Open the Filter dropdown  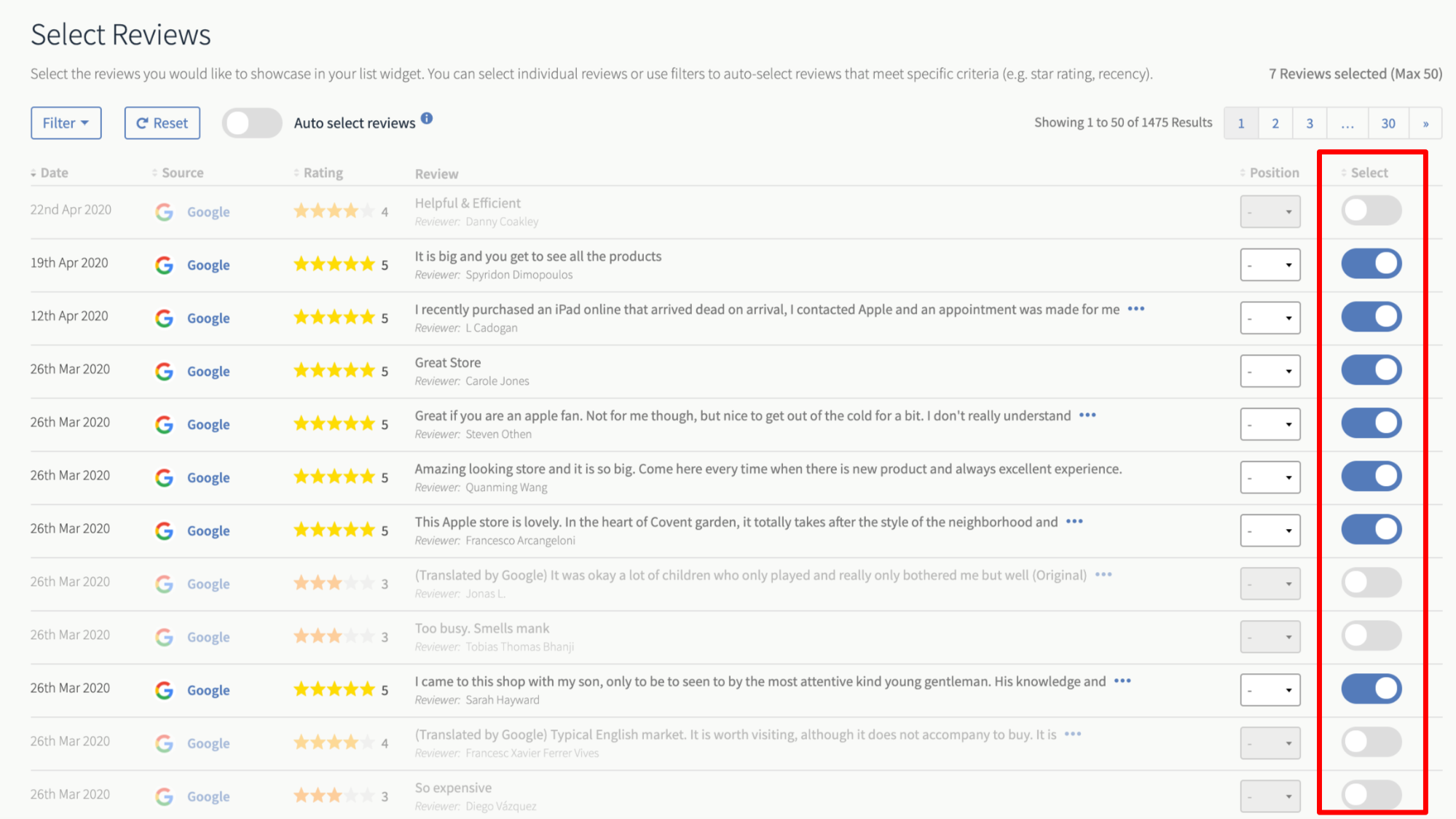click(x=66, y=123)
